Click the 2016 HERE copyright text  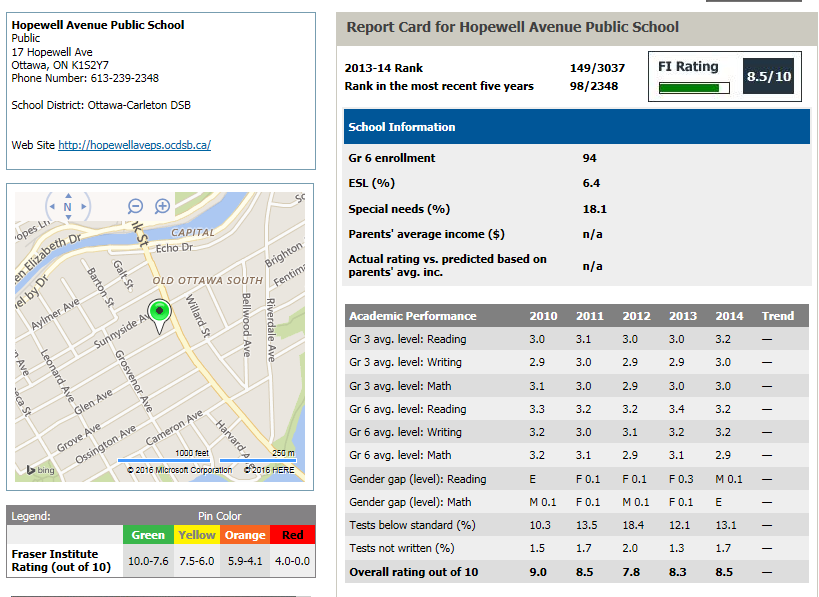(x=271, y=470)
